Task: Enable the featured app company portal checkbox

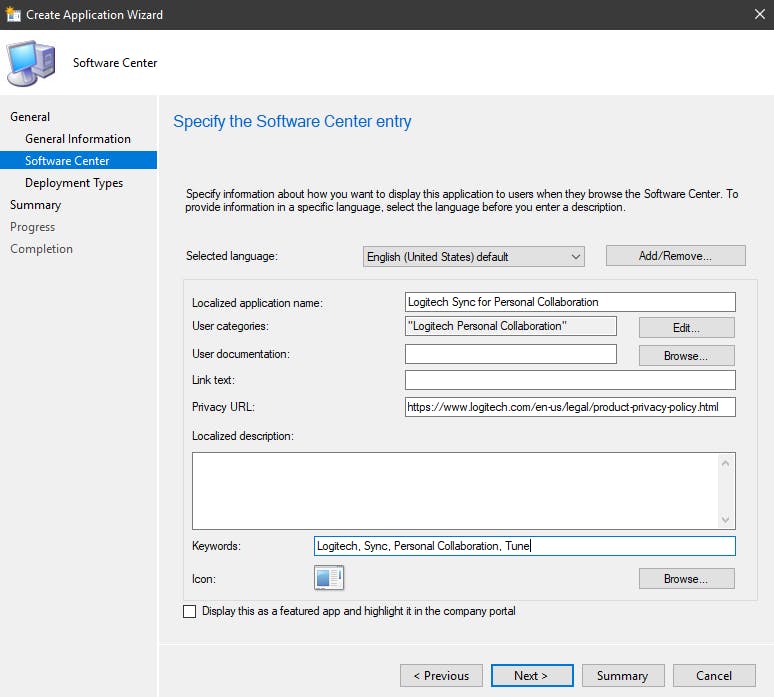Action: point(190,611)
